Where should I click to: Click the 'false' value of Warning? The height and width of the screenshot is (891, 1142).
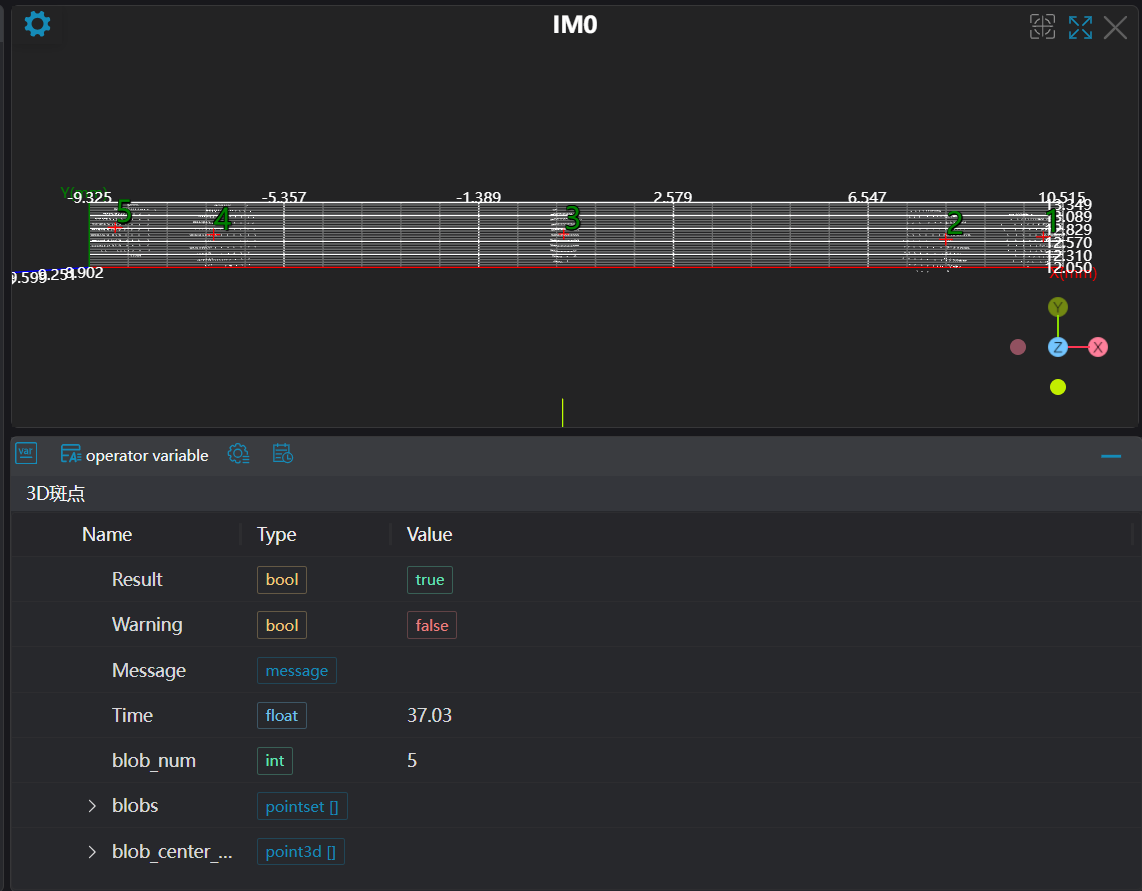(431, 625)
